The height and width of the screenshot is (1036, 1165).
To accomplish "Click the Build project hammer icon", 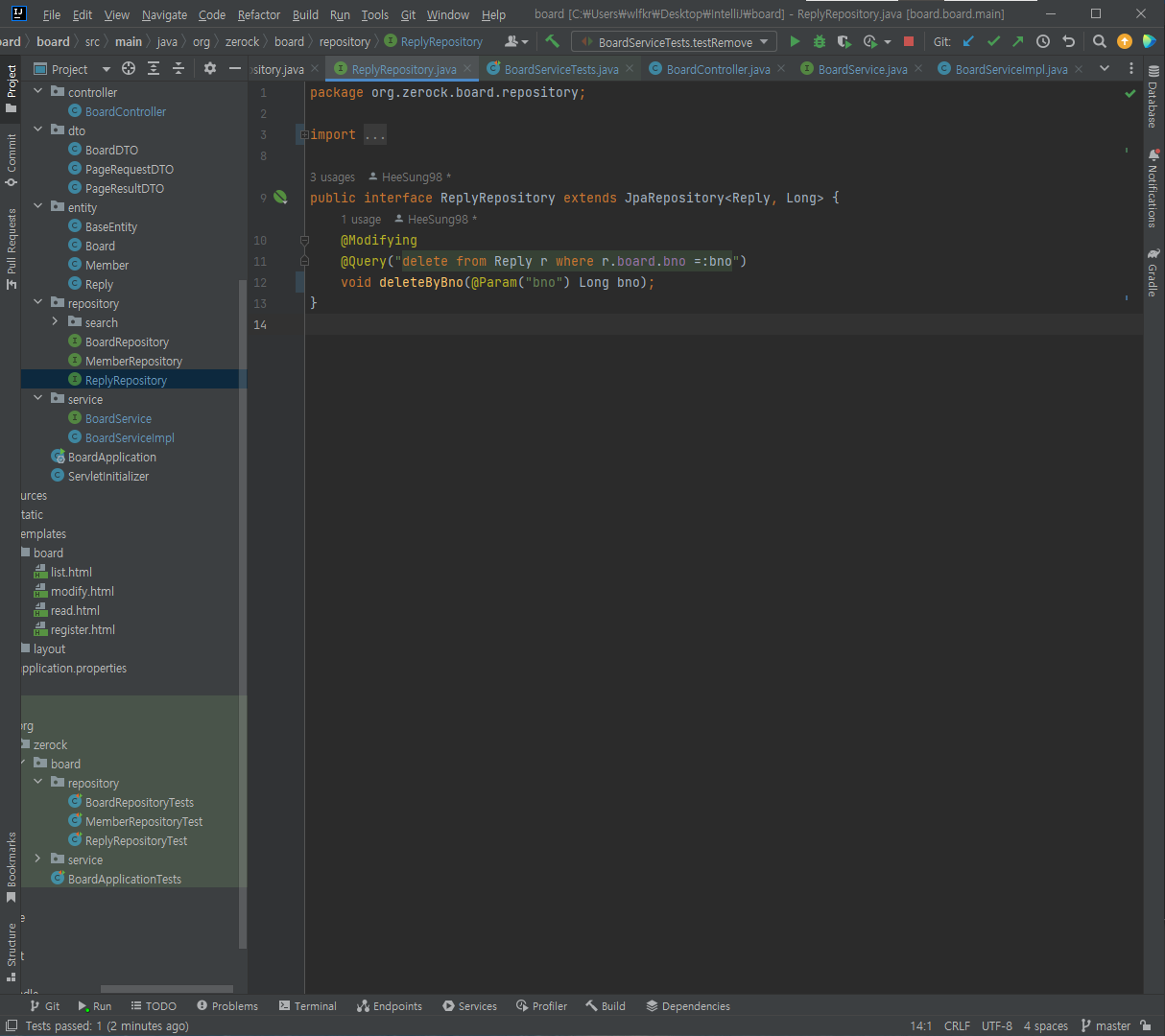I will click(x=552, y=41).
